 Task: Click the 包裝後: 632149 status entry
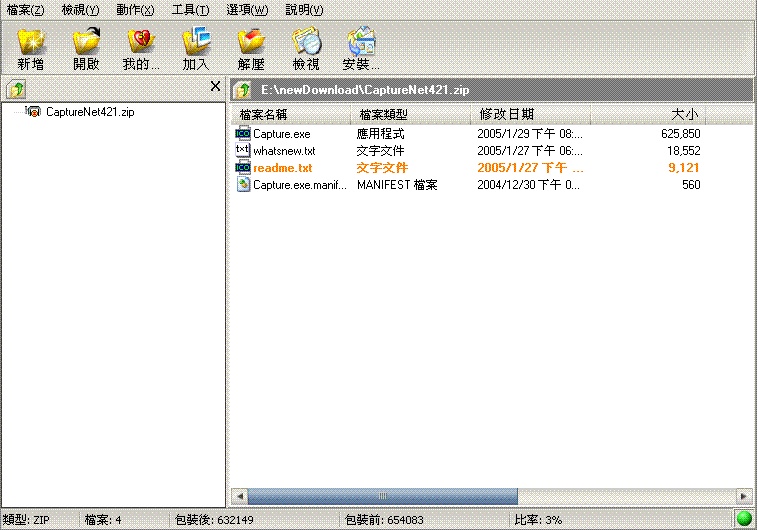tap(214, 520)
